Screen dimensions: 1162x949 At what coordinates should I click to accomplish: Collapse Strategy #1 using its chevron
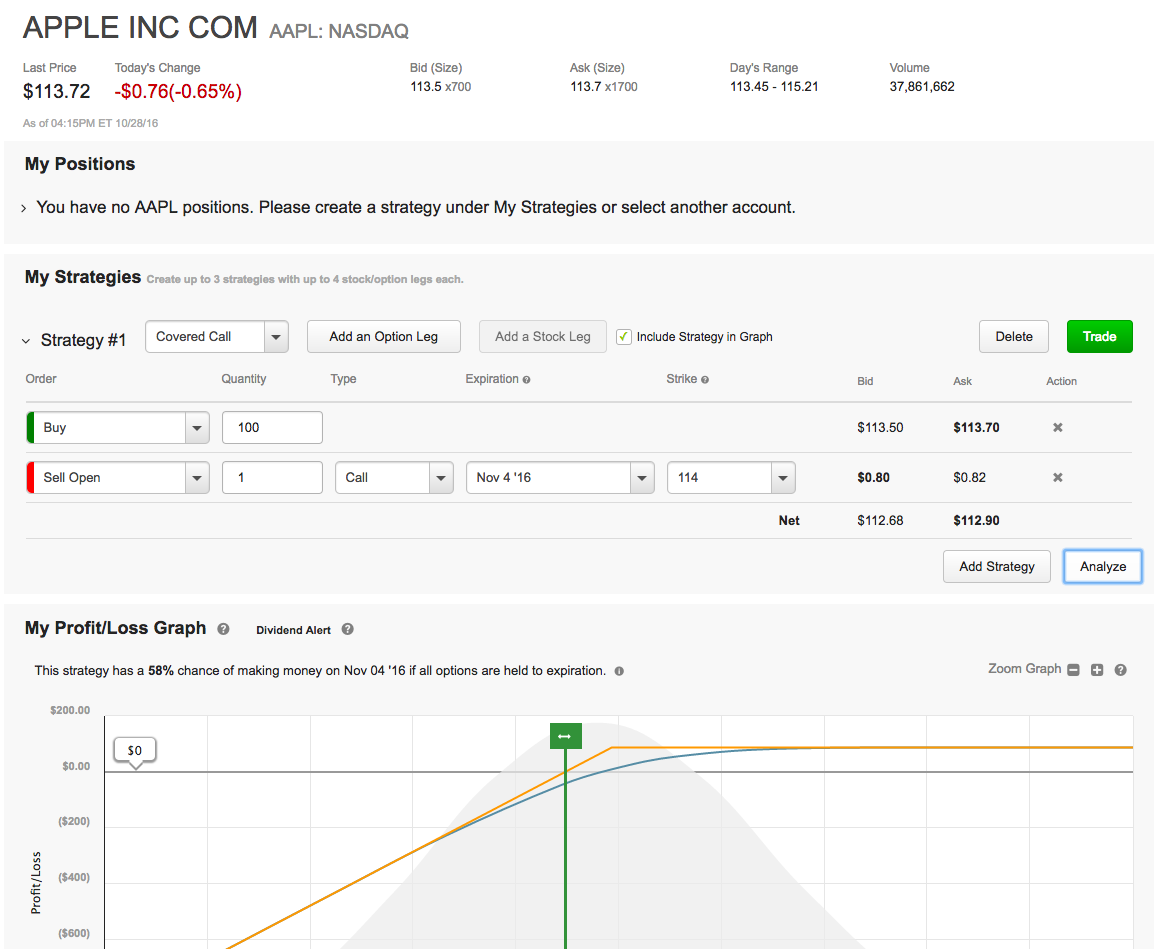[x=26, y=341]
